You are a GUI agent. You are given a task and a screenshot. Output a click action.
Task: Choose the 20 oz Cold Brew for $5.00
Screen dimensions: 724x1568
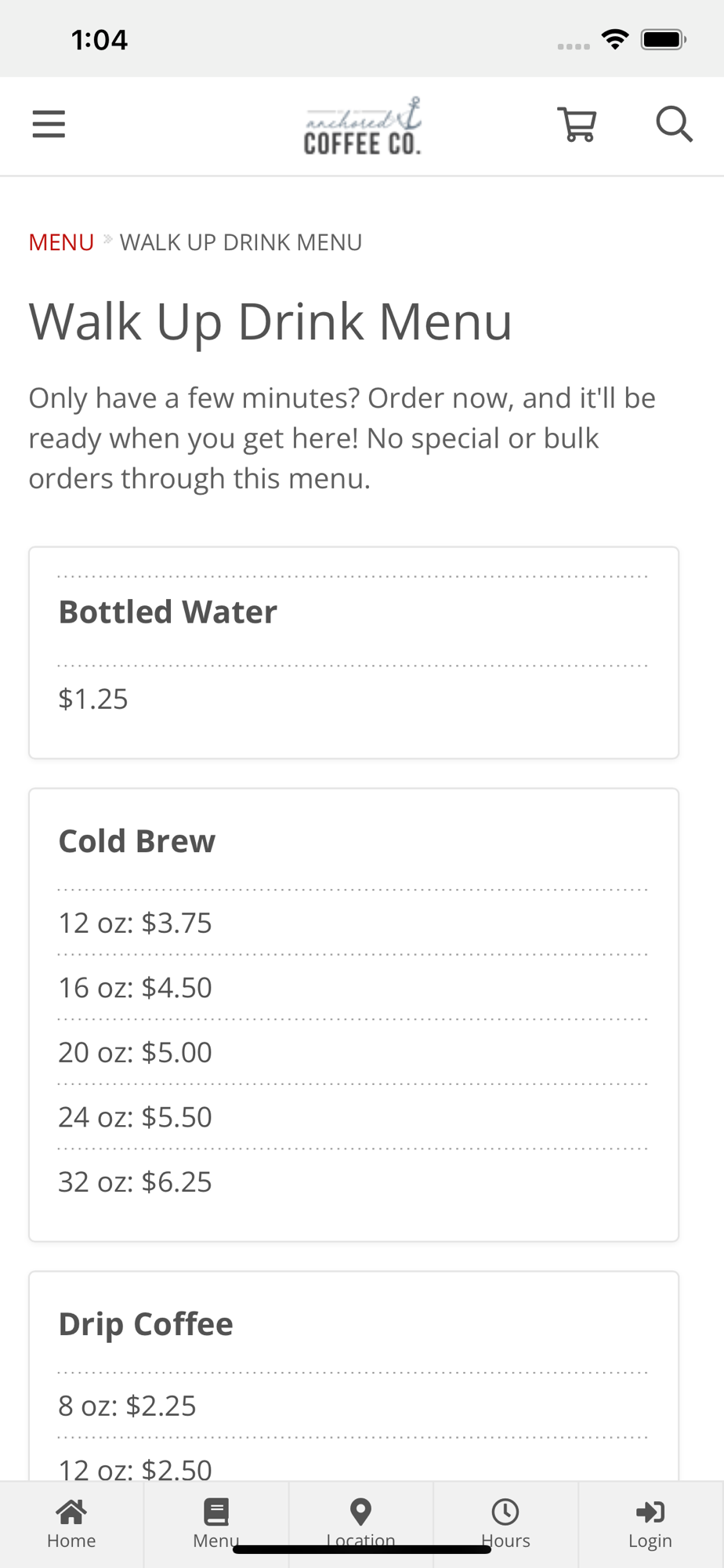click(x=135, y=1052)
